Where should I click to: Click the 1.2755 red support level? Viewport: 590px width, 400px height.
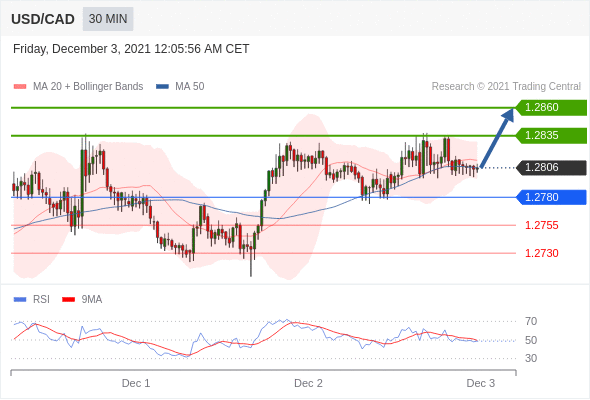point(542,225)
